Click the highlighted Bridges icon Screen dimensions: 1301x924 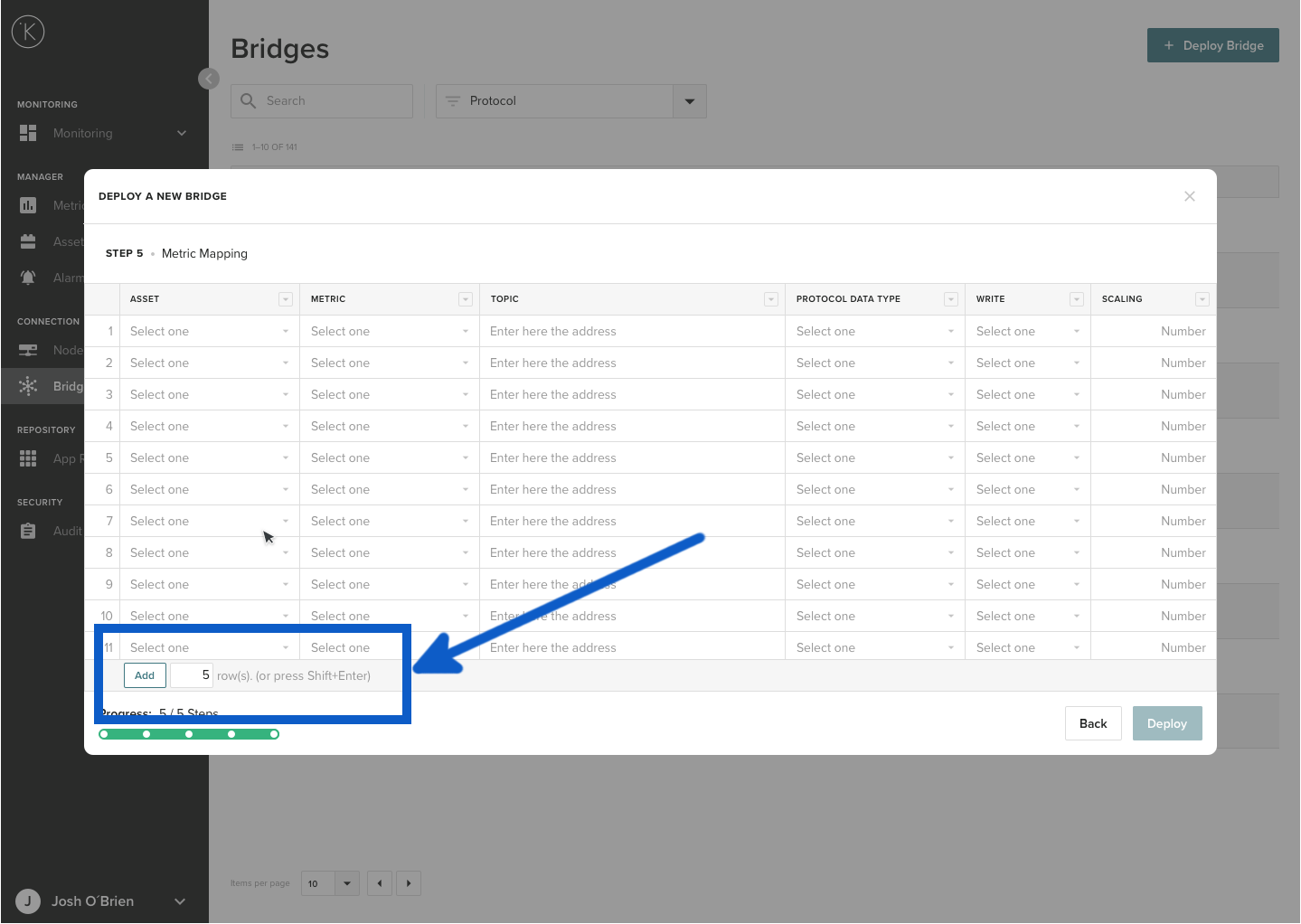[x=27, y=386]
